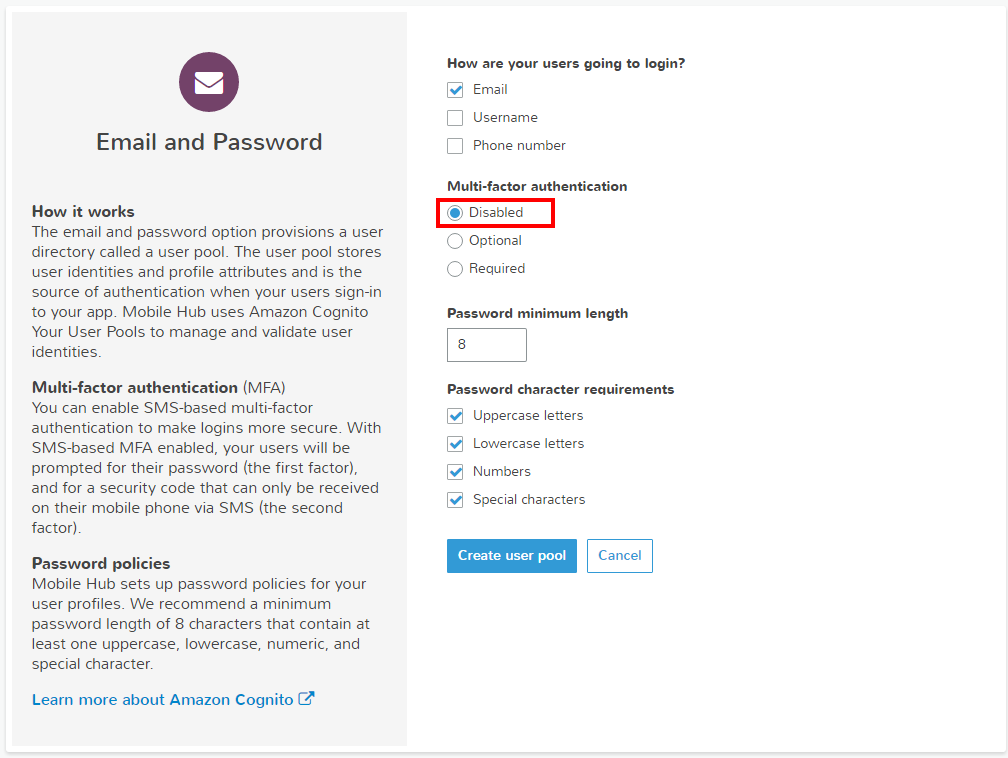Select the Disabled MFA radio button

click(455, 213)
